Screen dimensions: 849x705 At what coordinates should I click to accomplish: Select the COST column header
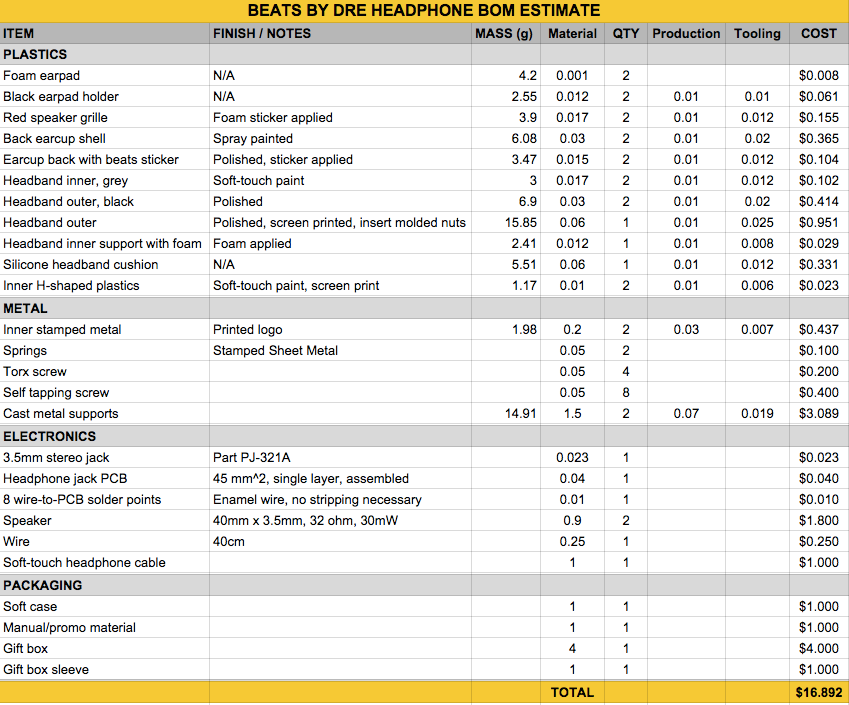click(819, 34)
